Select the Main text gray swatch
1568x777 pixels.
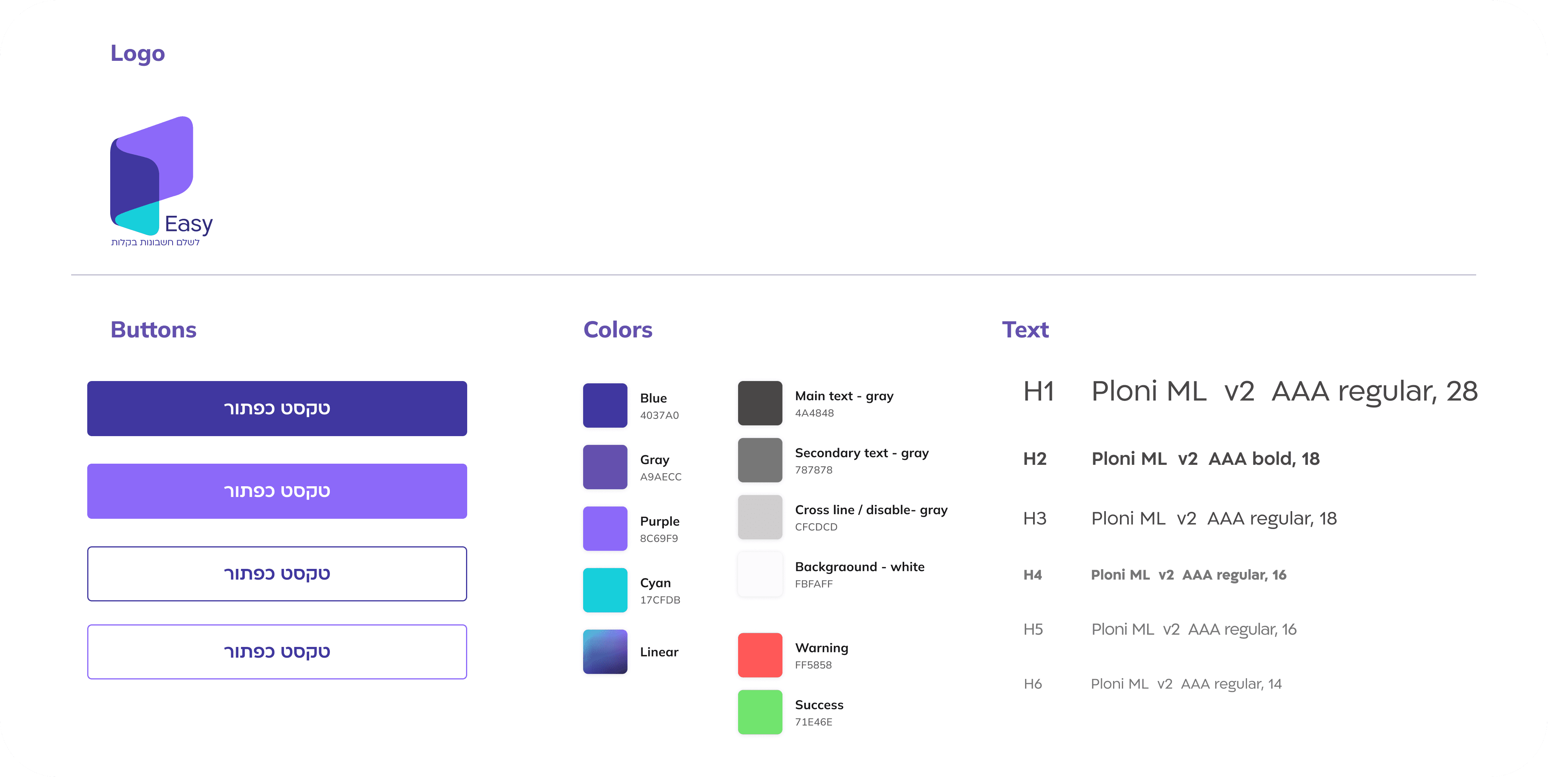(760, 403)
